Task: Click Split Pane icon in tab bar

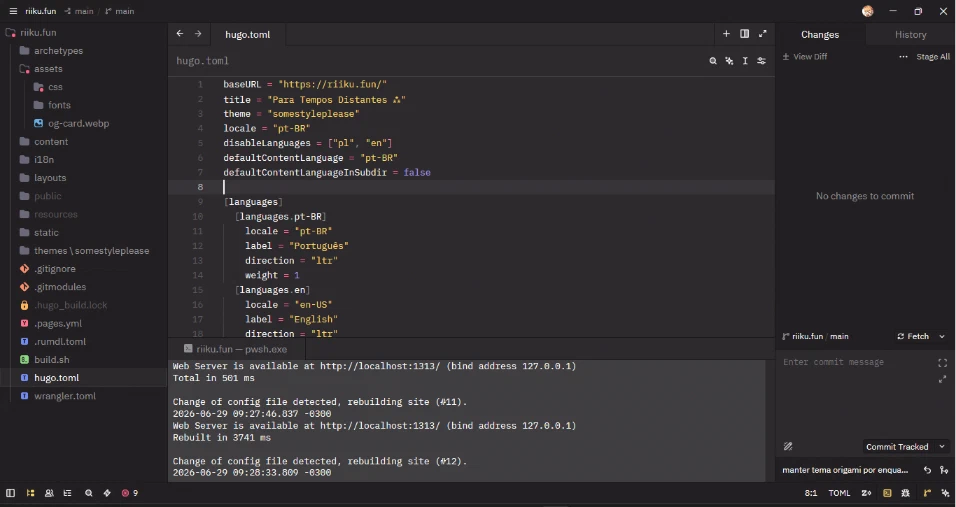Action: pyautogui.click(x=744, y=34)
